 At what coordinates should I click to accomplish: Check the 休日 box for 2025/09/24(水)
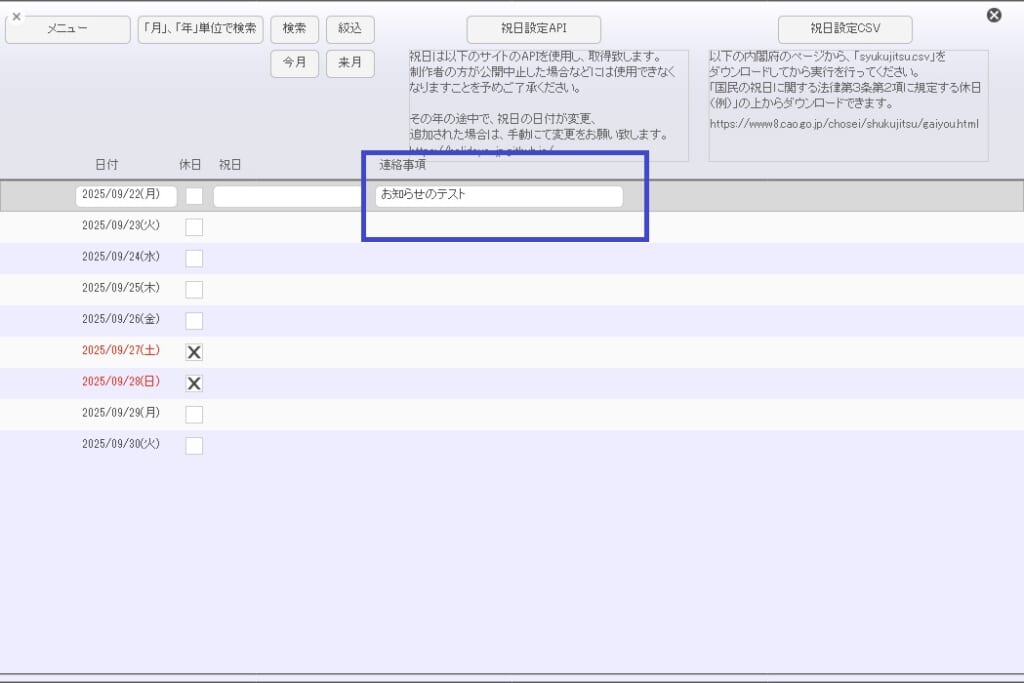pos(194,258)
